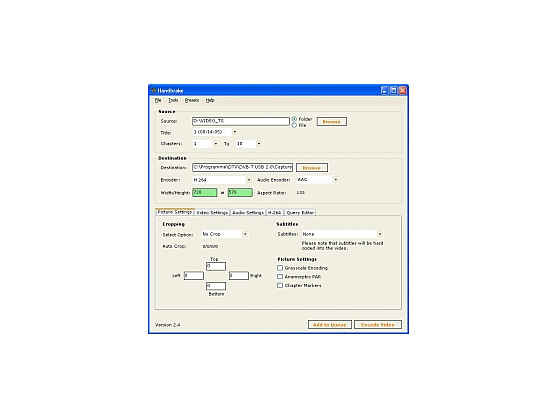Click the Version 2.4 text
The height and width of the screenshot is (418, 557).
tap(168, 325)
